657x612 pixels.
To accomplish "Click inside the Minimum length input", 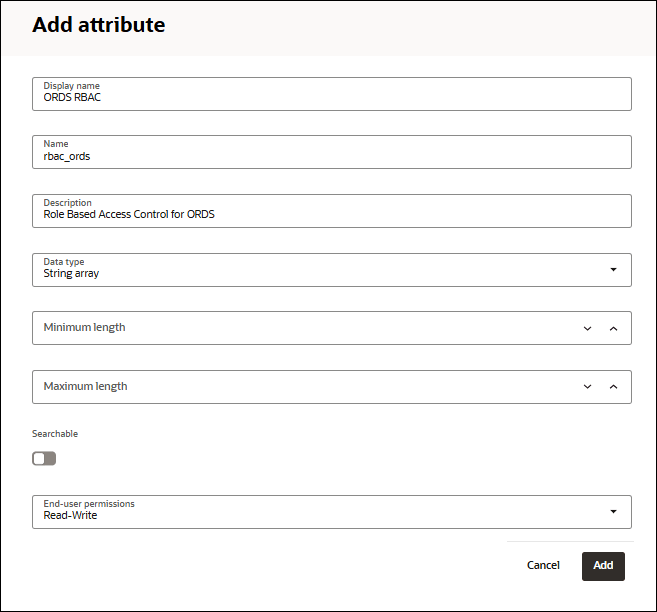I will click(300, 328).
